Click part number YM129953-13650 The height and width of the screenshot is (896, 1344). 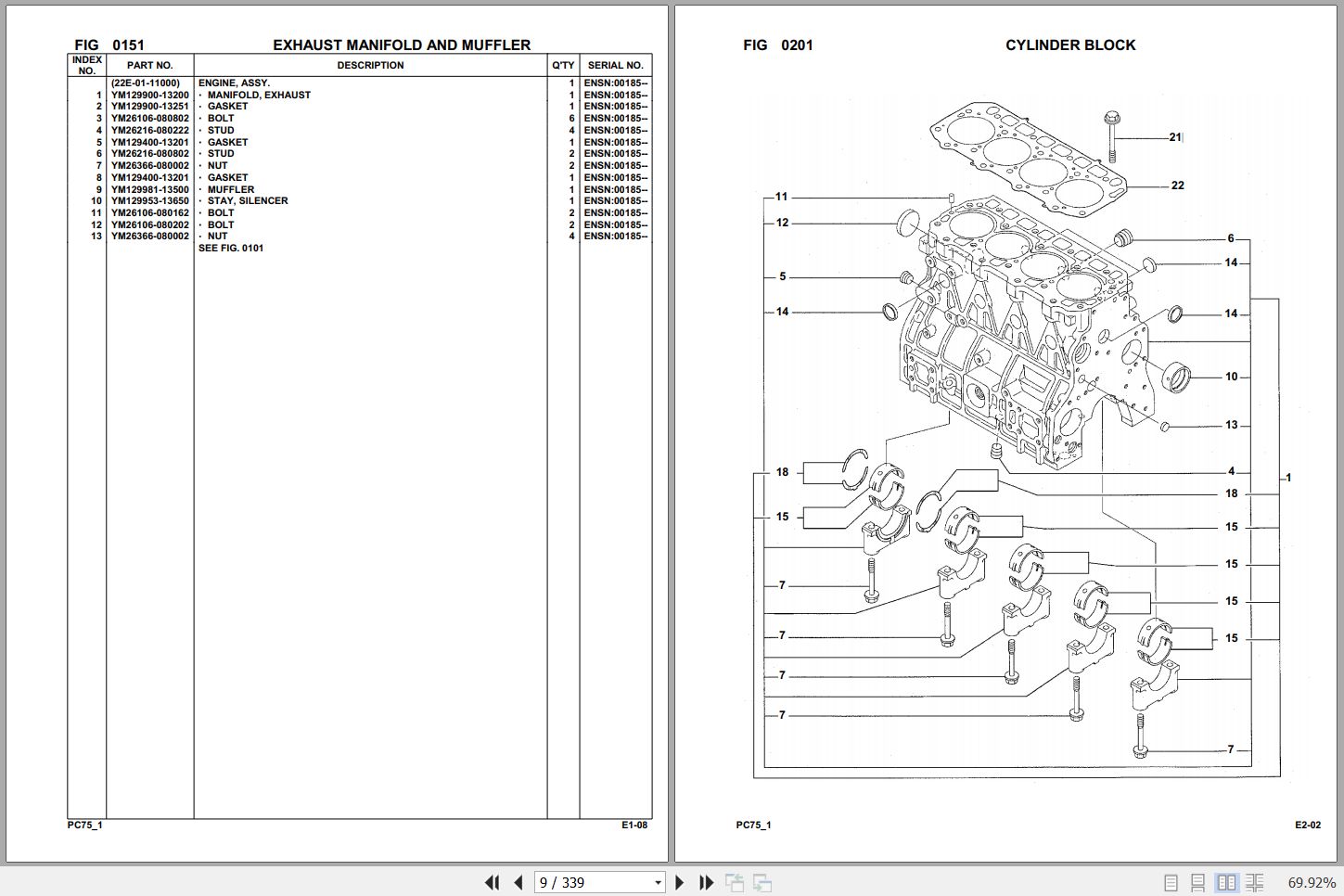point(150,200)
